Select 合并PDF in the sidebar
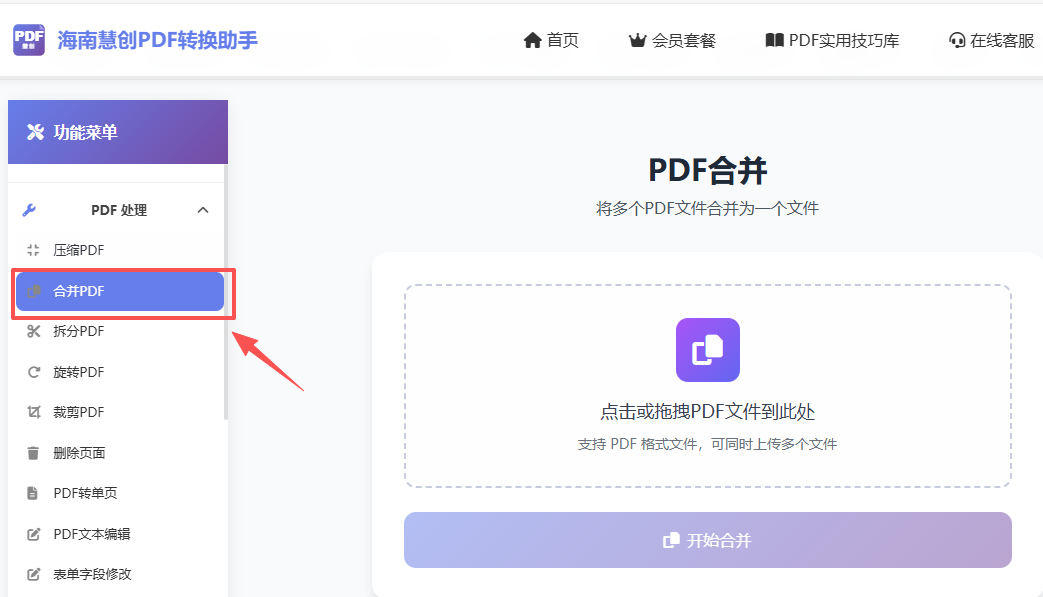 [120, 291]
